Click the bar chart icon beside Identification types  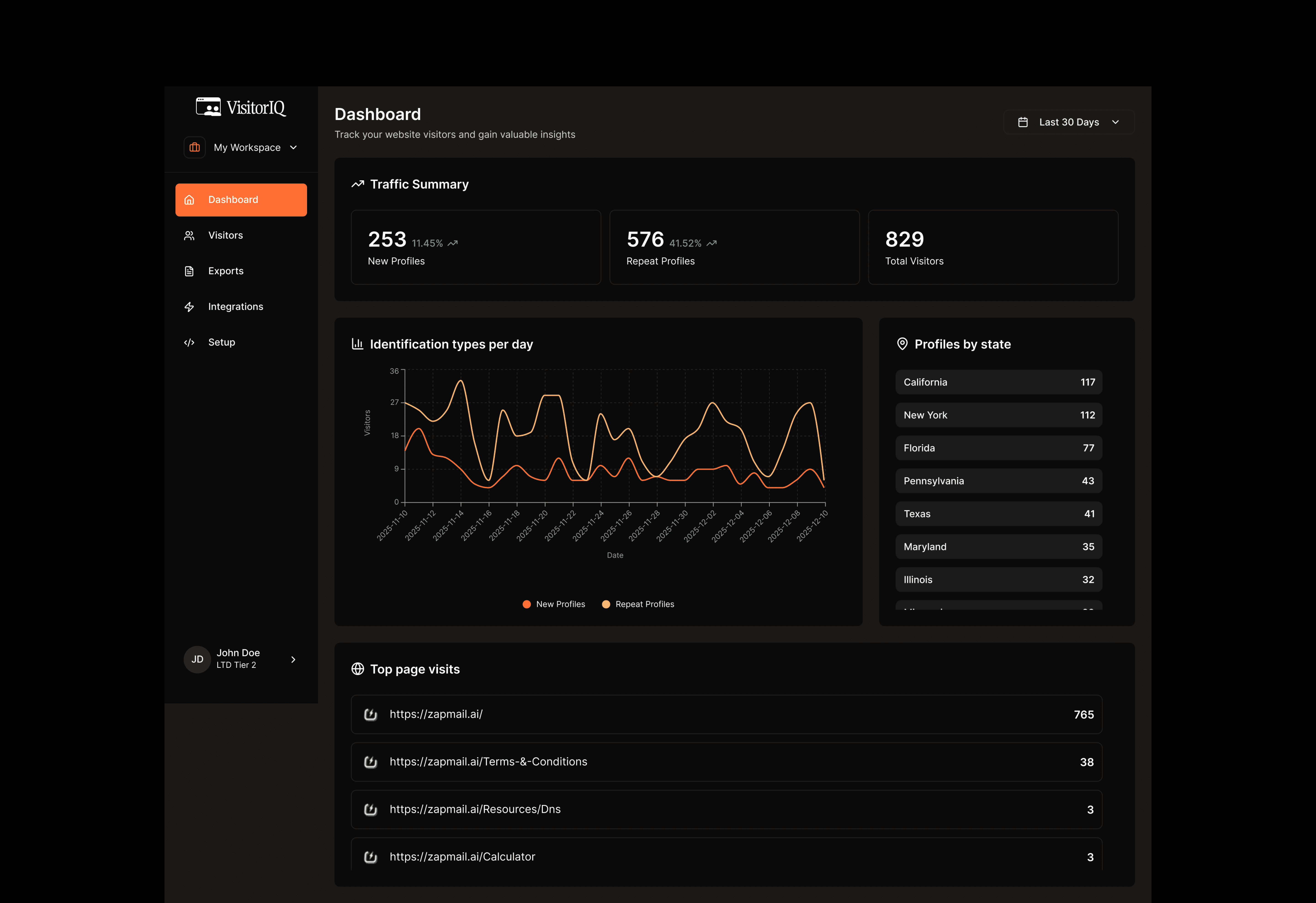[x=357, y=344]
